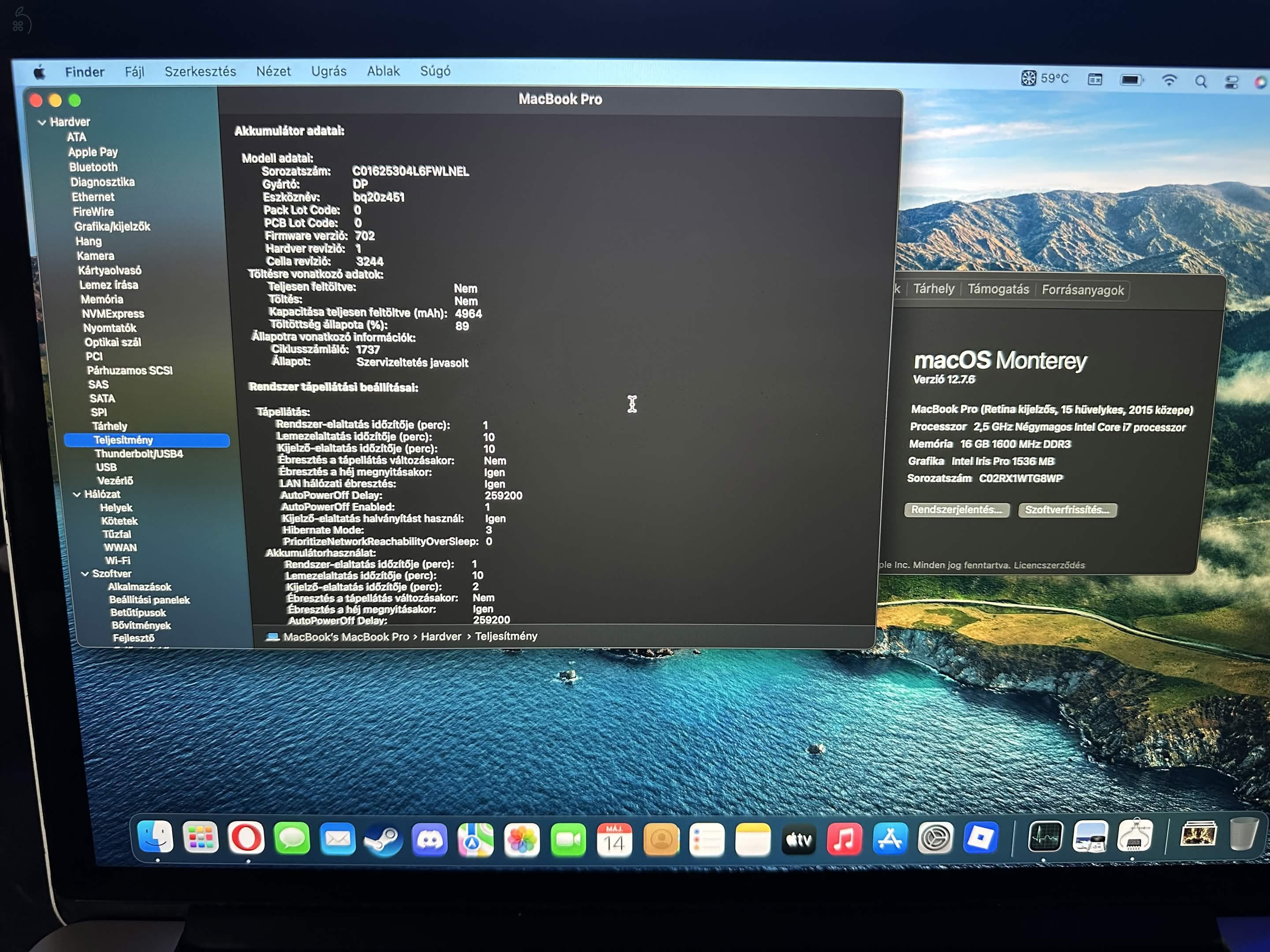The image size is (1270, 952).
Task: Open the Finder menu
Action: tap(84, 72)
